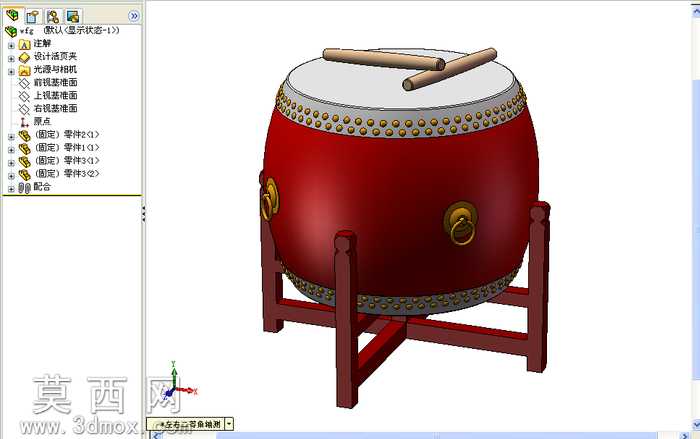Click the 光源与相机 folder icon

coord(25,70)
